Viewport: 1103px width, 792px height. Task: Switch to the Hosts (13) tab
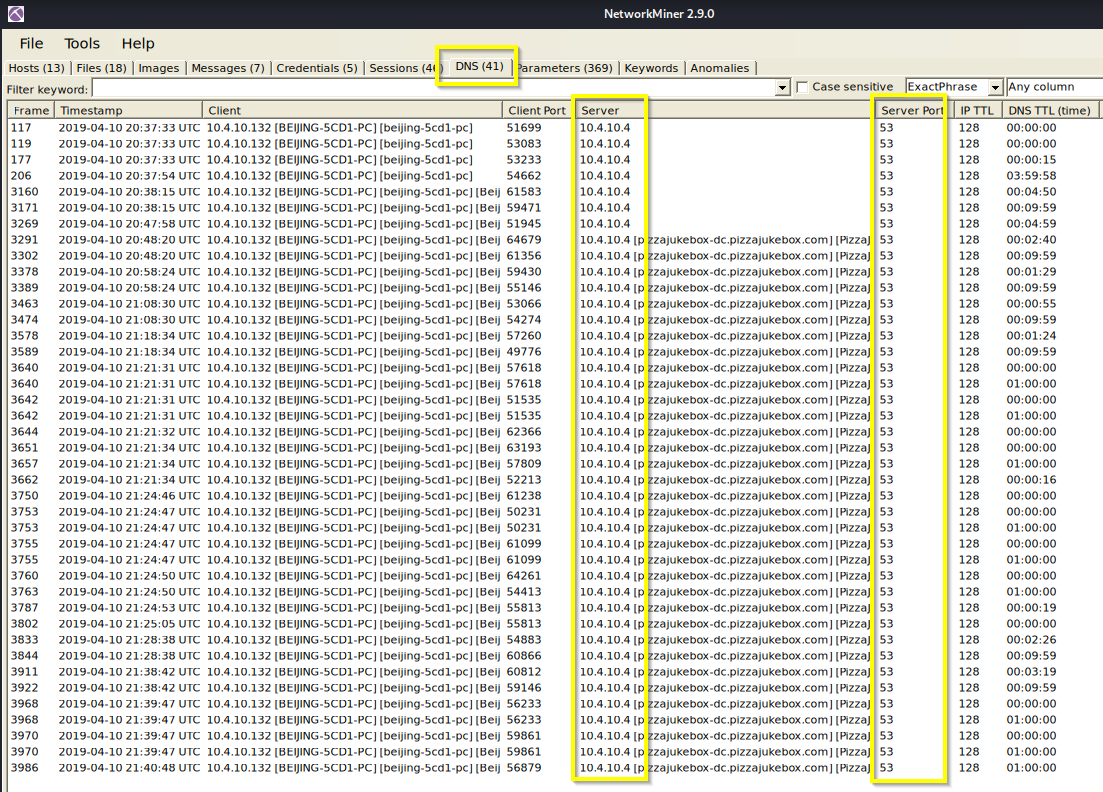coord(36,68)
